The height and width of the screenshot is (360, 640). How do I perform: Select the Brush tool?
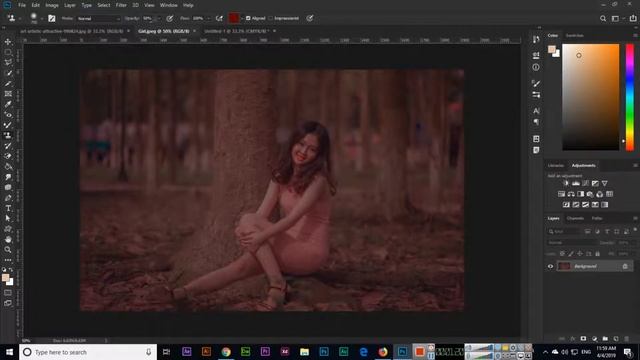point(8,125)
